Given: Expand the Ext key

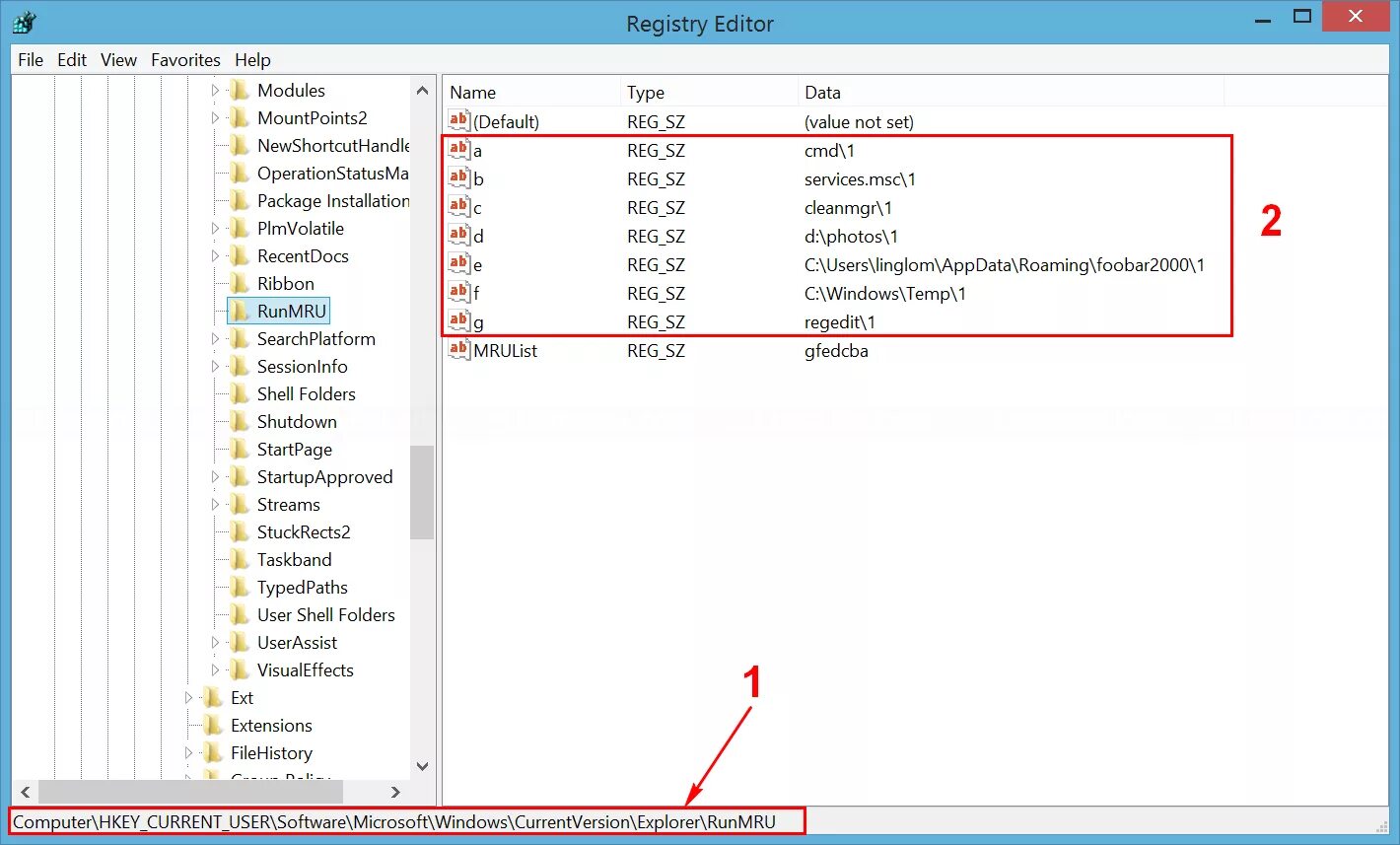Looking at the screenshot, I should 188,698.
